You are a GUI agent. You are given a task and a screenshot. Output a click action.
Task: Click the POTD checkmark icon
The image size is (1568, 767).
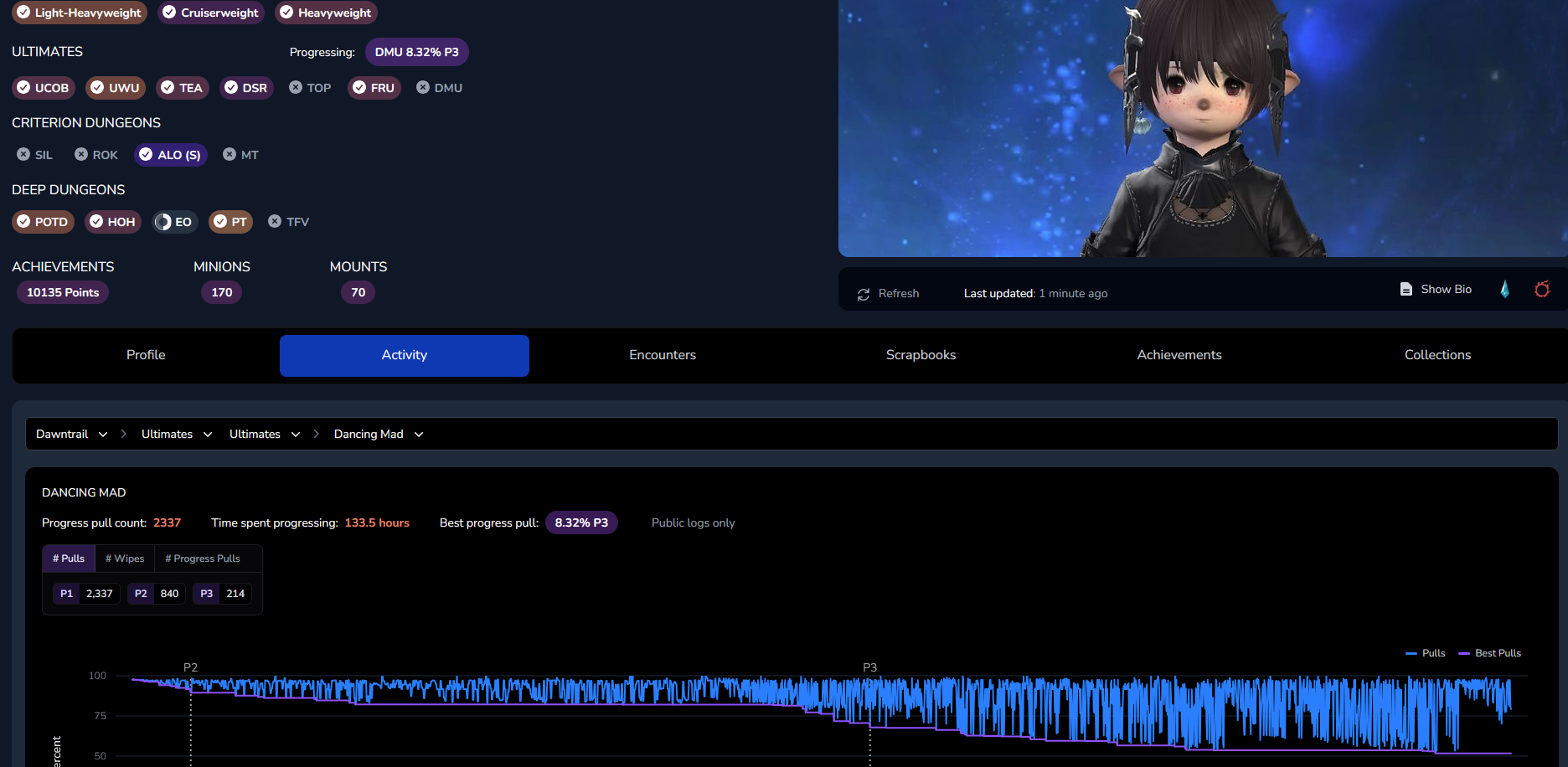[23, 222]
